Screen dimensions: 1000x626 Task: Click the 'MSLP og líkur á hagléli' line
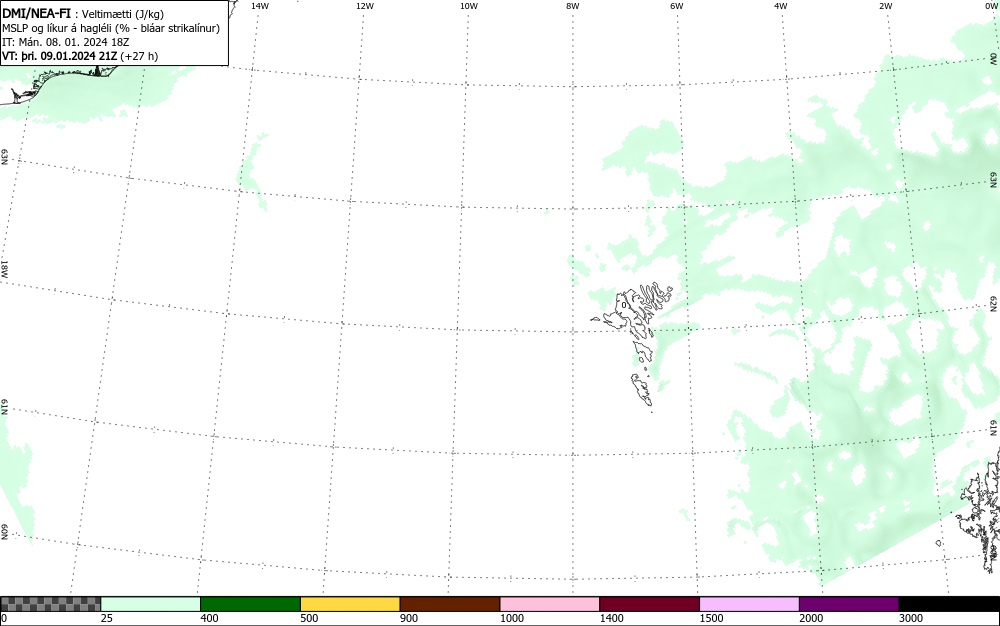111,28
